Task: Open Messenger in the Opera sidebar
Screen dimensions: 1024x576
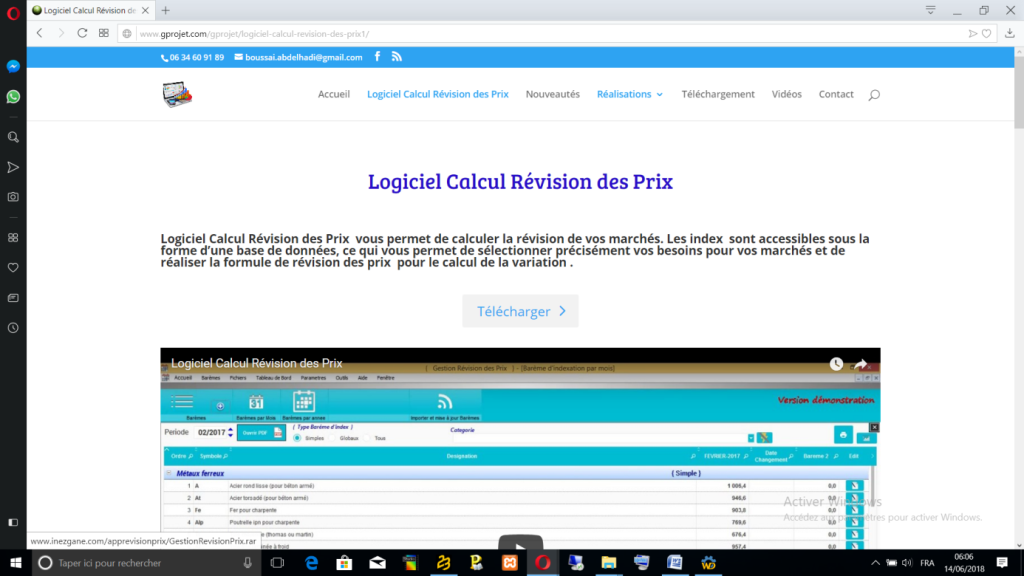Action: [13, 67]
